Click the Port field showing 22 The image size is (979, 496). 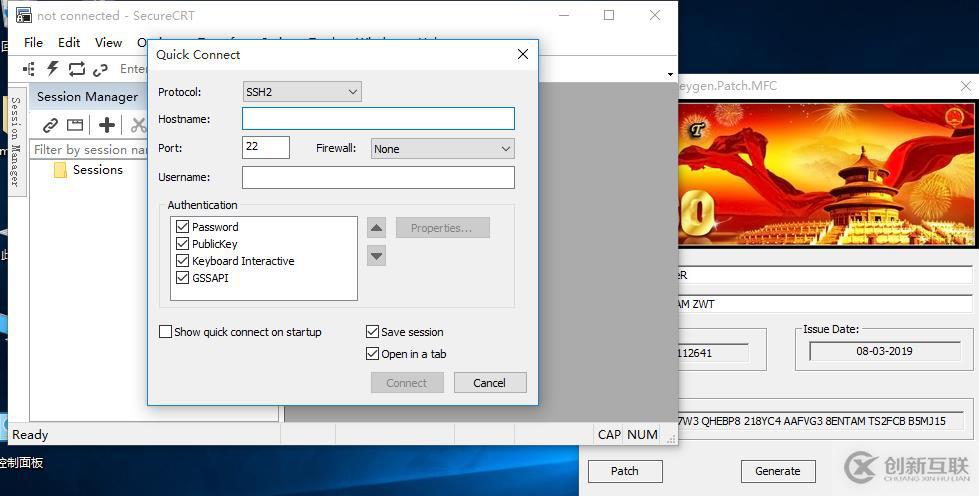pyautogui.click(x=265, y=147)
